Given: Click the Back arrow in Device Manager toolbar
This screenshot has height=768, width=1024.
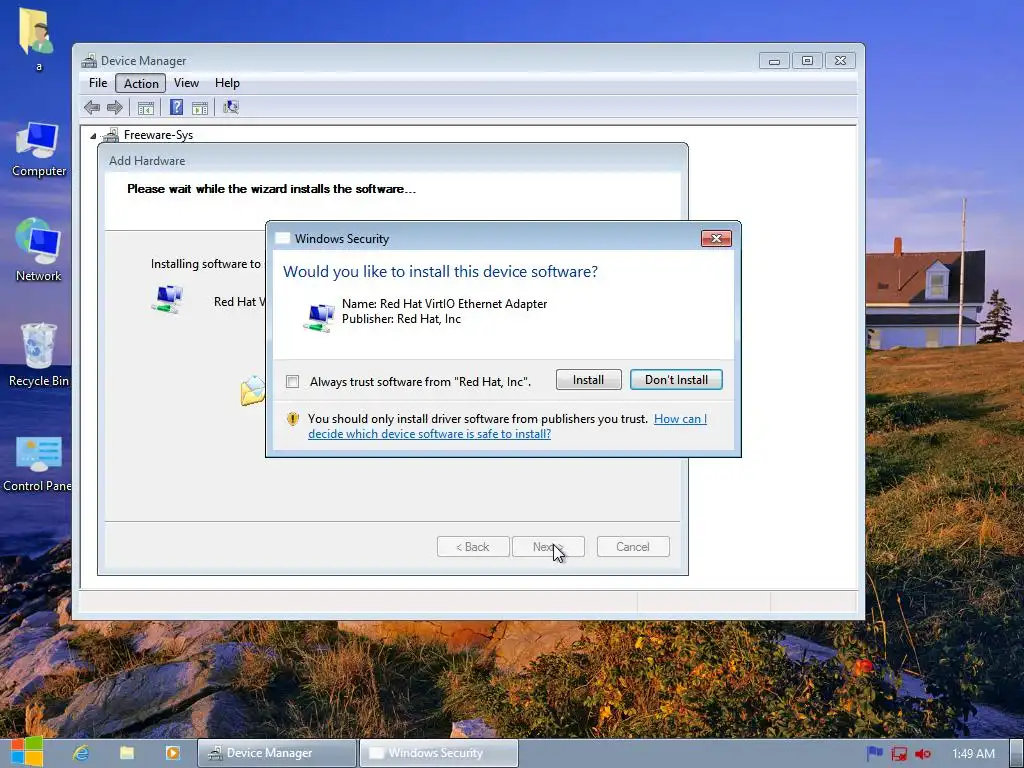Looking at the screenshot, I should click(x=92, y=108).
